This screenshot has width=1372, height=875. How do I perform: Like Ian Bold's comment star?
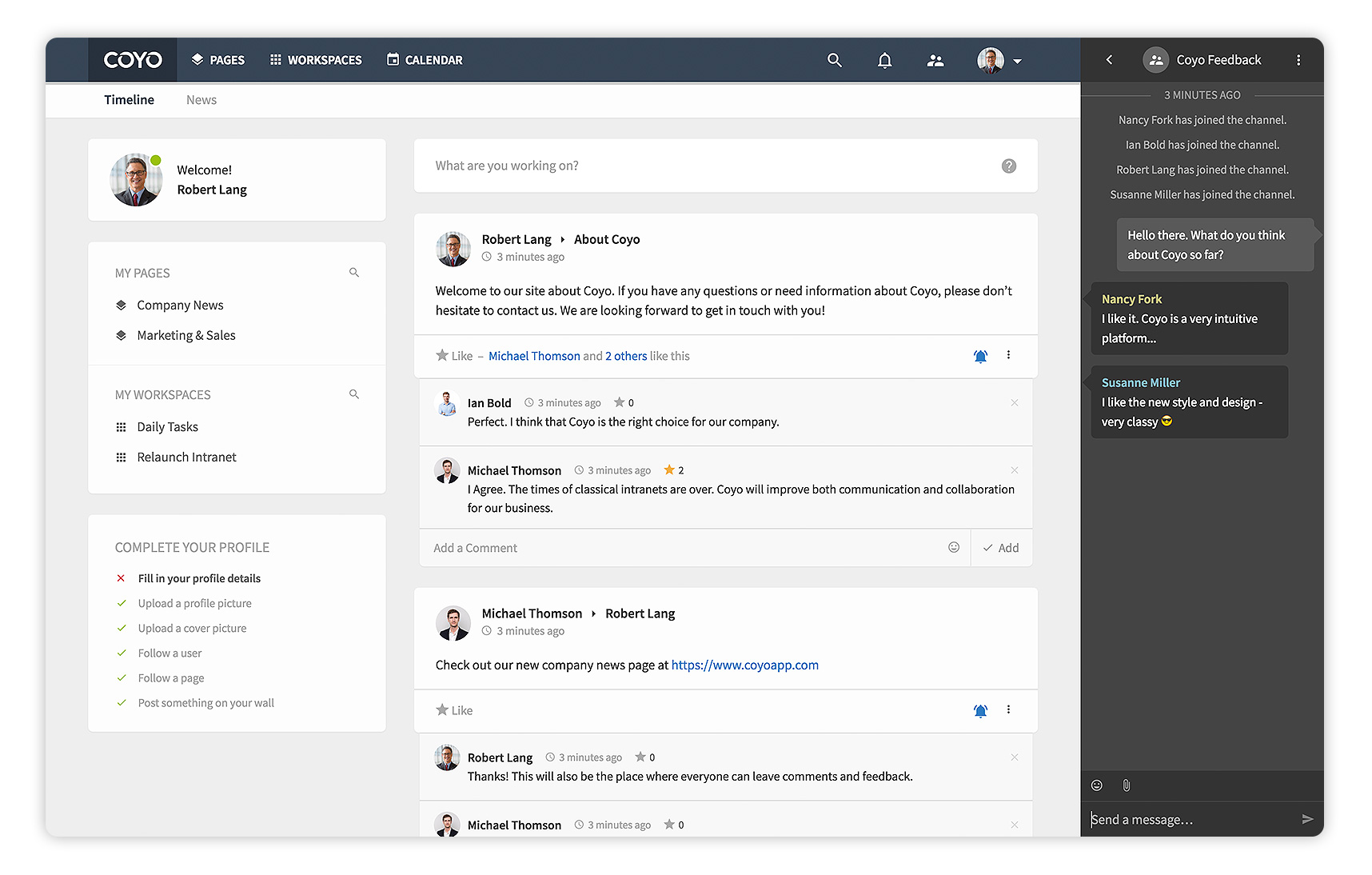(x=619, y=402)
